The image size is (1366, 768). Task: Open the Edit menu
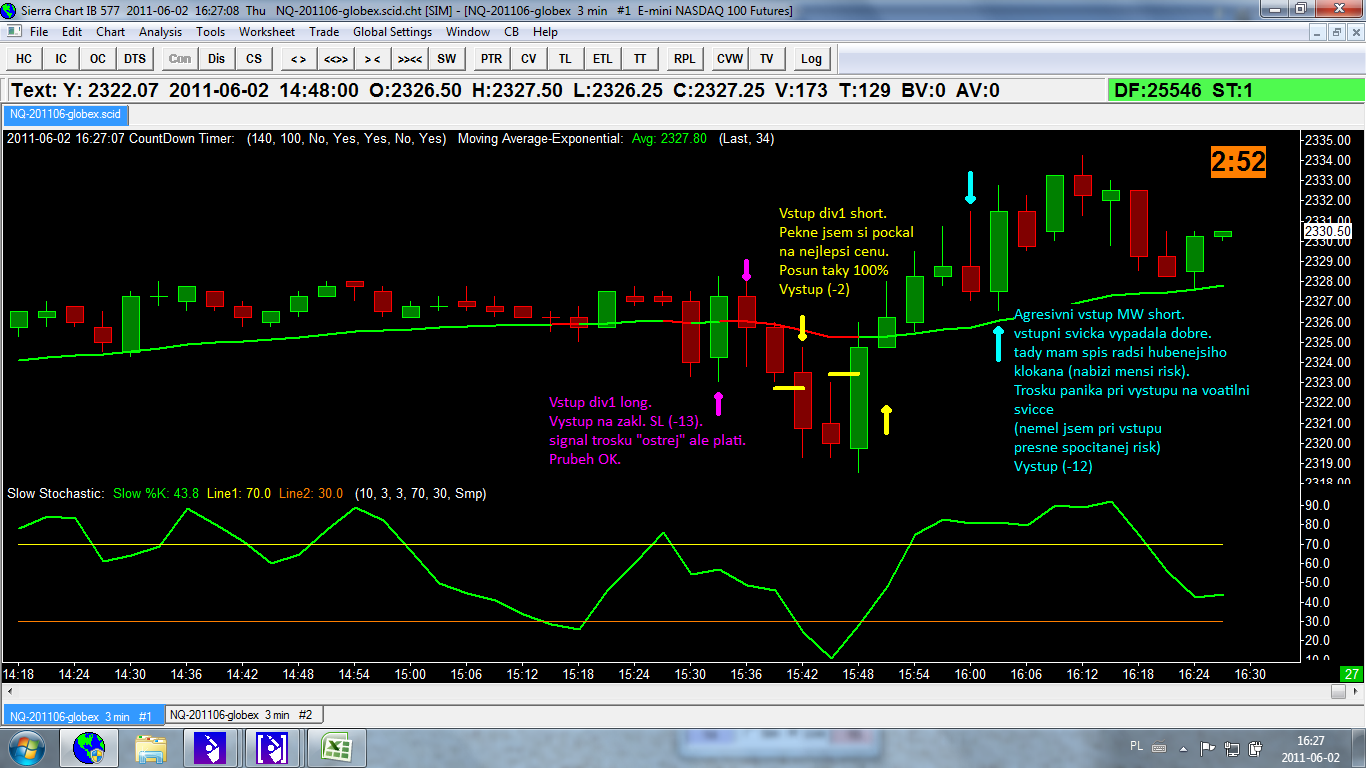click(x=72, y=32)
